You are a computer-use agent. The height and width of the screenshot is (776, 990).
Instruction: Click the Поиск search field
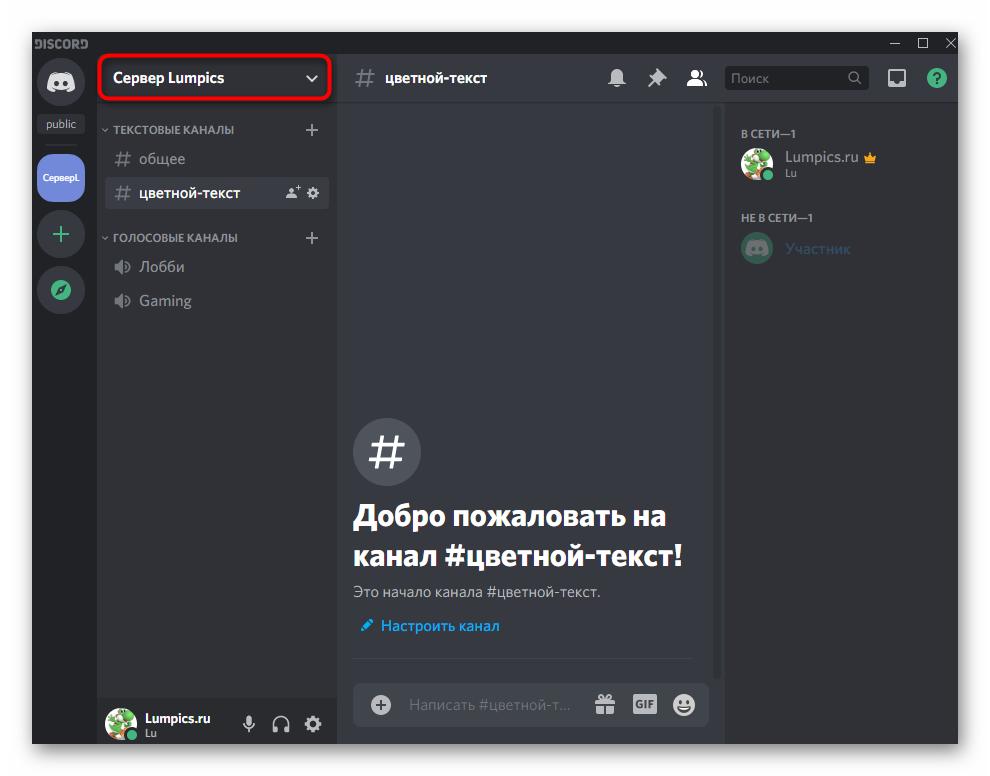coord(785,78)
